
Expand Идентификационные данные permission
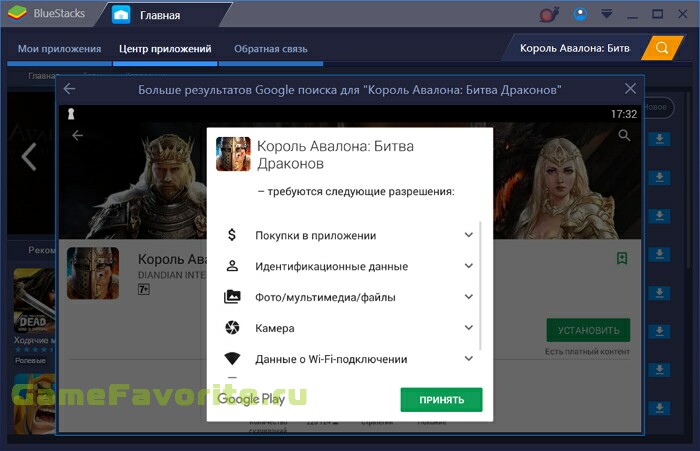pos(468,266)
